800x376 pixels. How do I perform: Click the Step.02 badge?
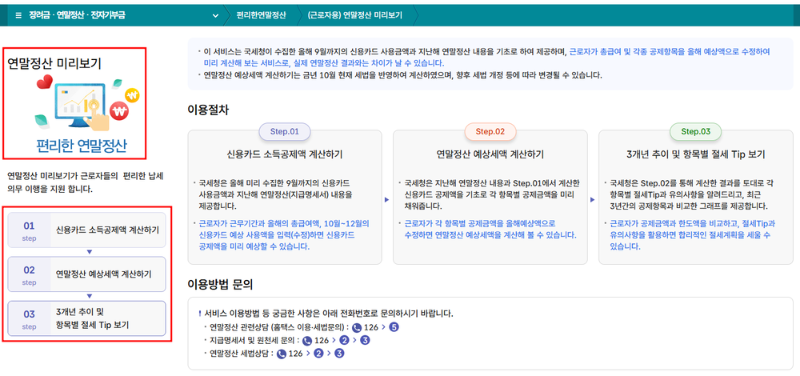point(490,132)
